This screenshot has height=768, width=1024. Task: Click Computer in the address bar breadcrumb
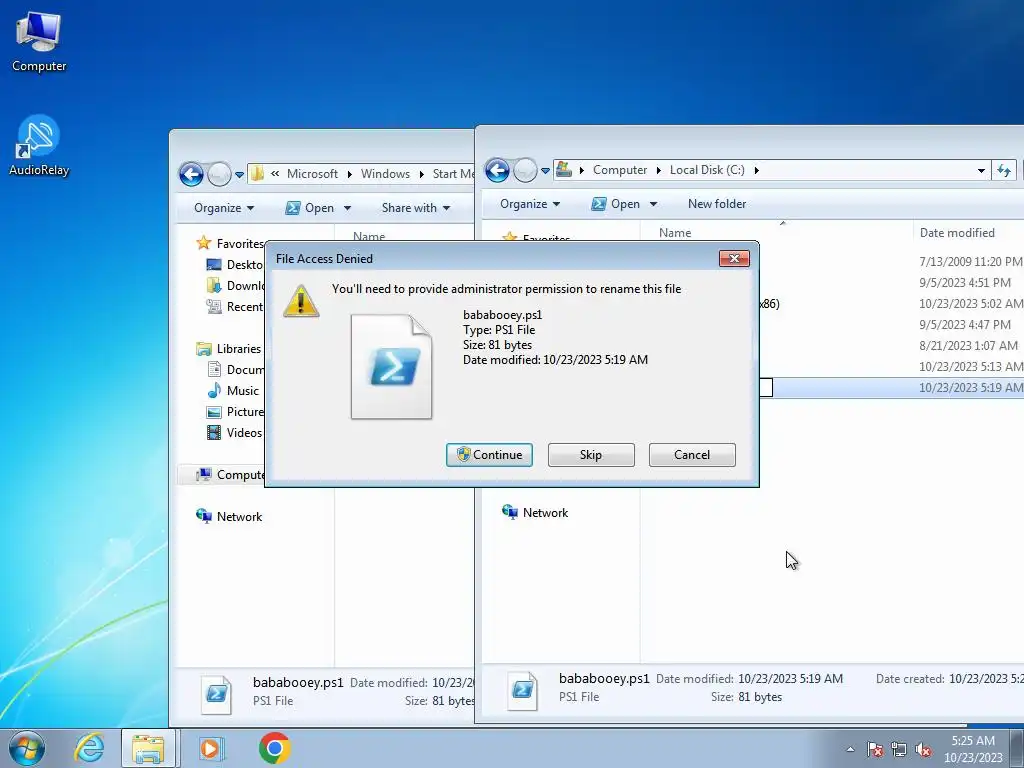point(620,170)
